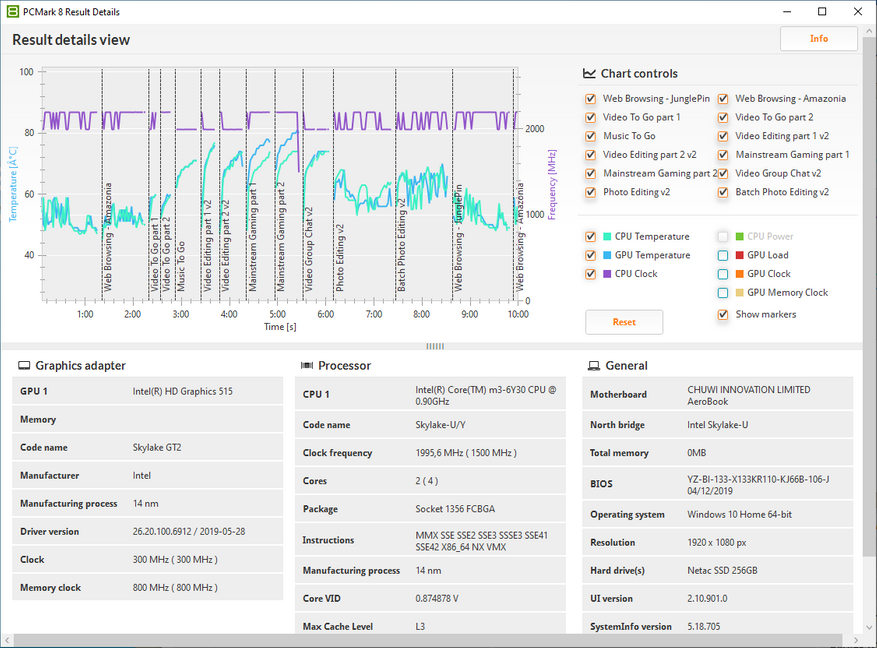Click the Photo Editing v2 chart marker
This screenshot has height=648, width=877.
340,257
